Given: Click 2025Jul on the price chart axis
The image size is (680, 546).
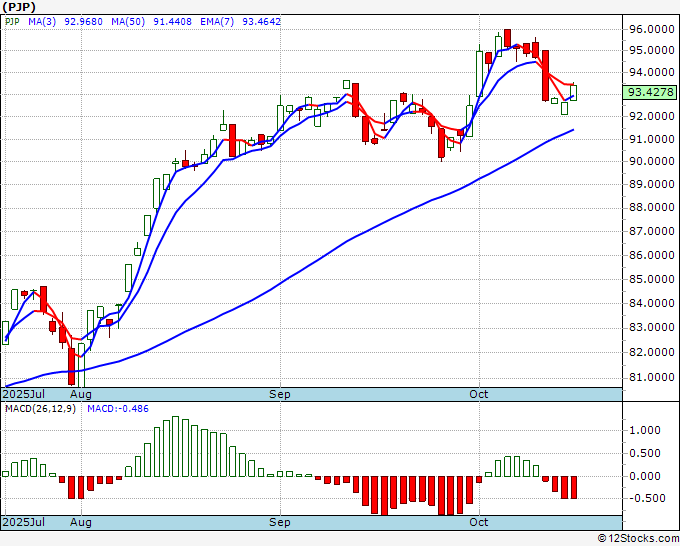Looking at the screenshot, I should [24, 394].
